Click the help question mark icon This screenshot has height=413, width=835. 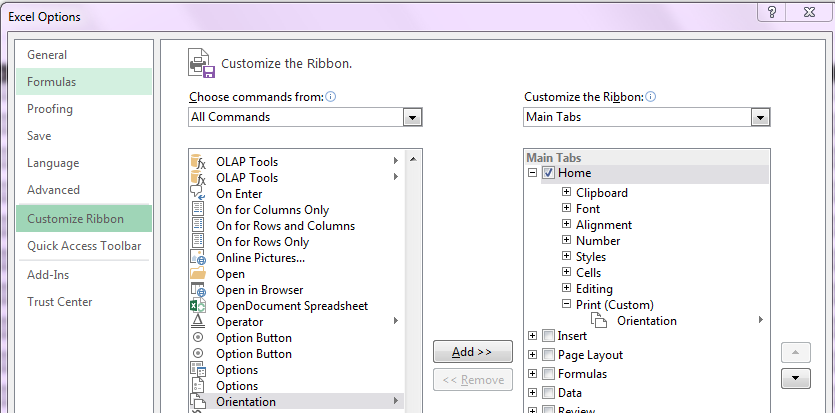pyautogui.click(x=773, y=12)
